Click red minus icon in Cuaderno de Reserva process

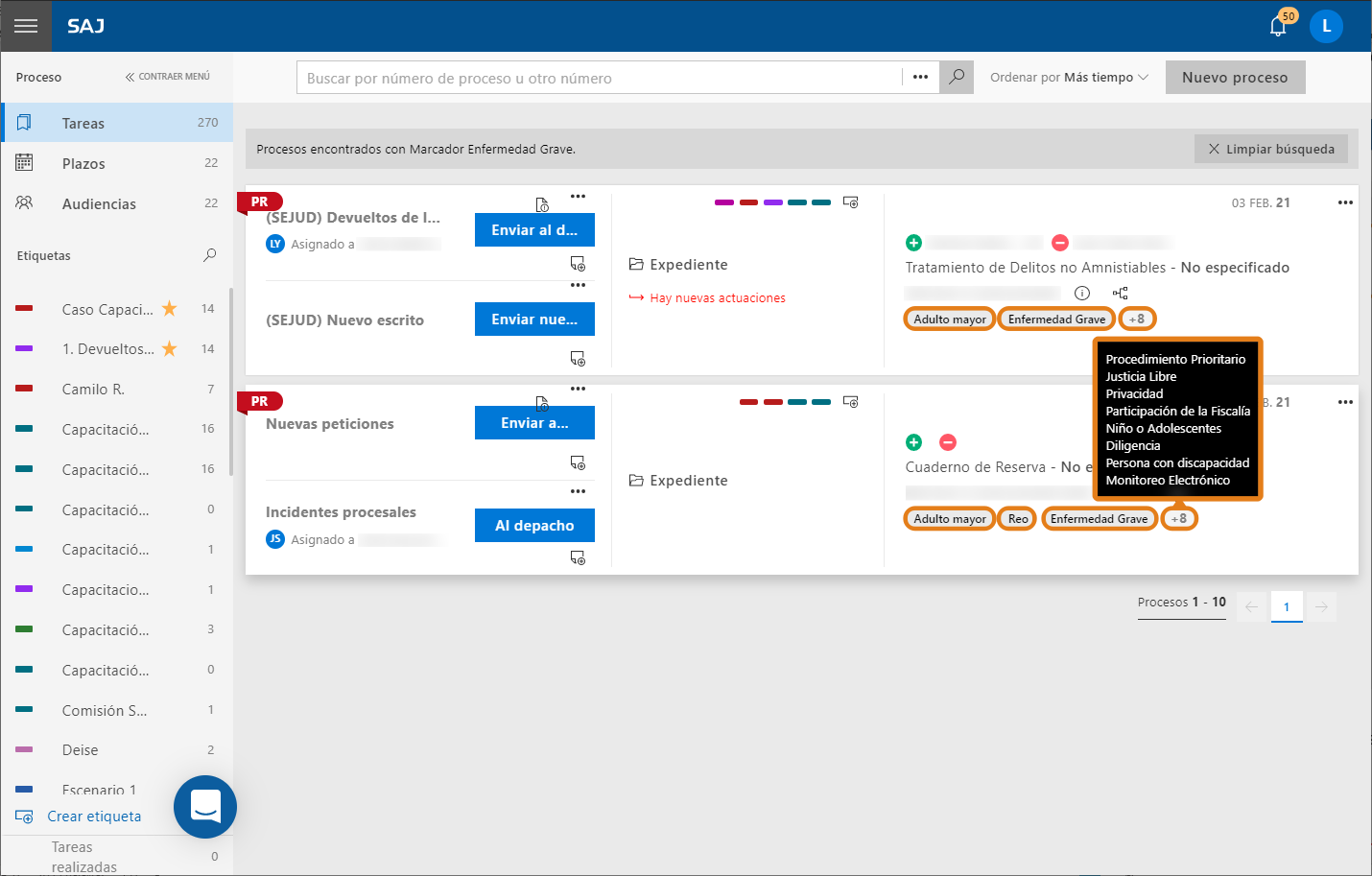(948, 442)
